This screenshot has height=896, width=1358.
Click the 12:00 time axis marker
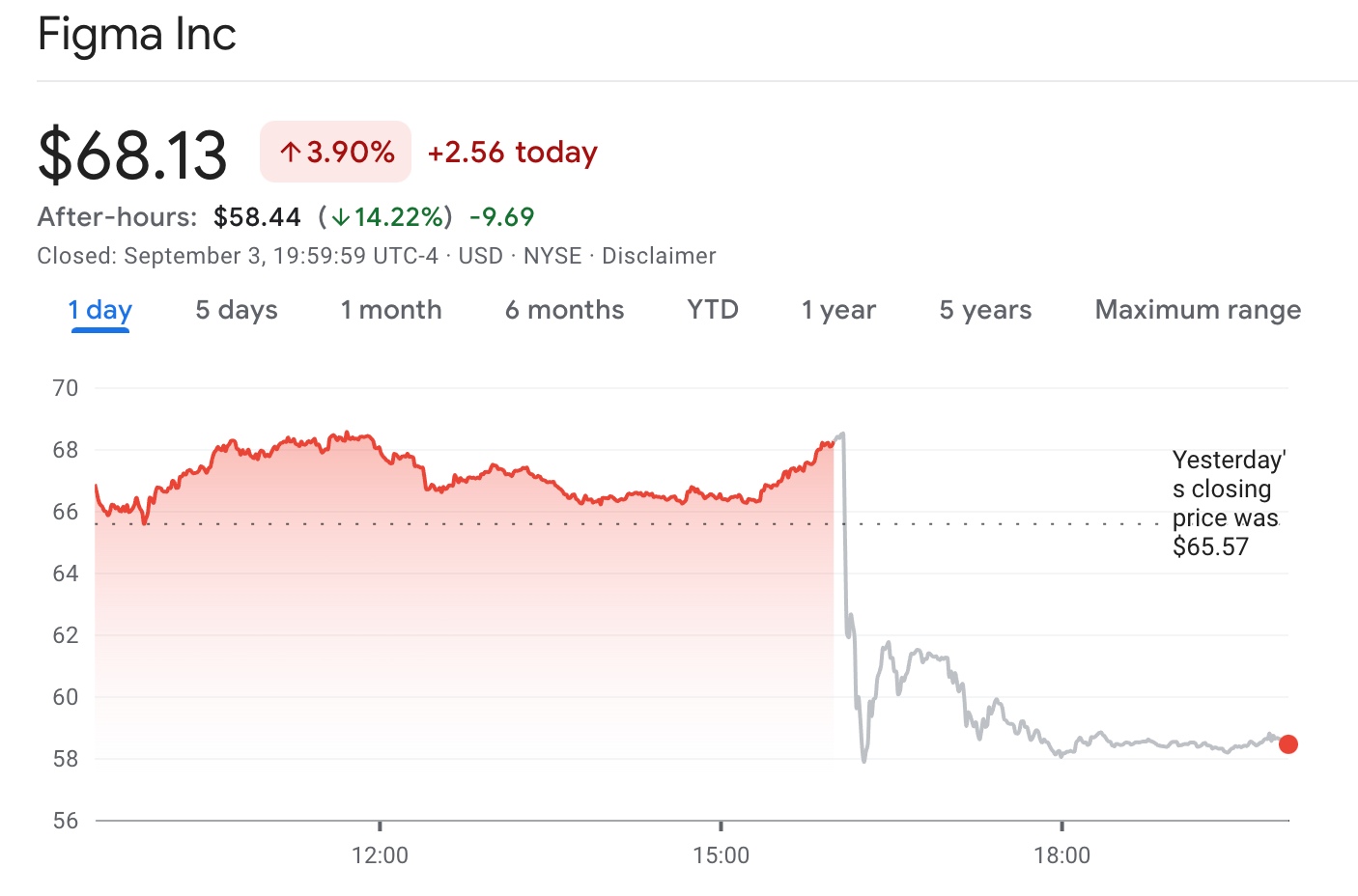380,855
